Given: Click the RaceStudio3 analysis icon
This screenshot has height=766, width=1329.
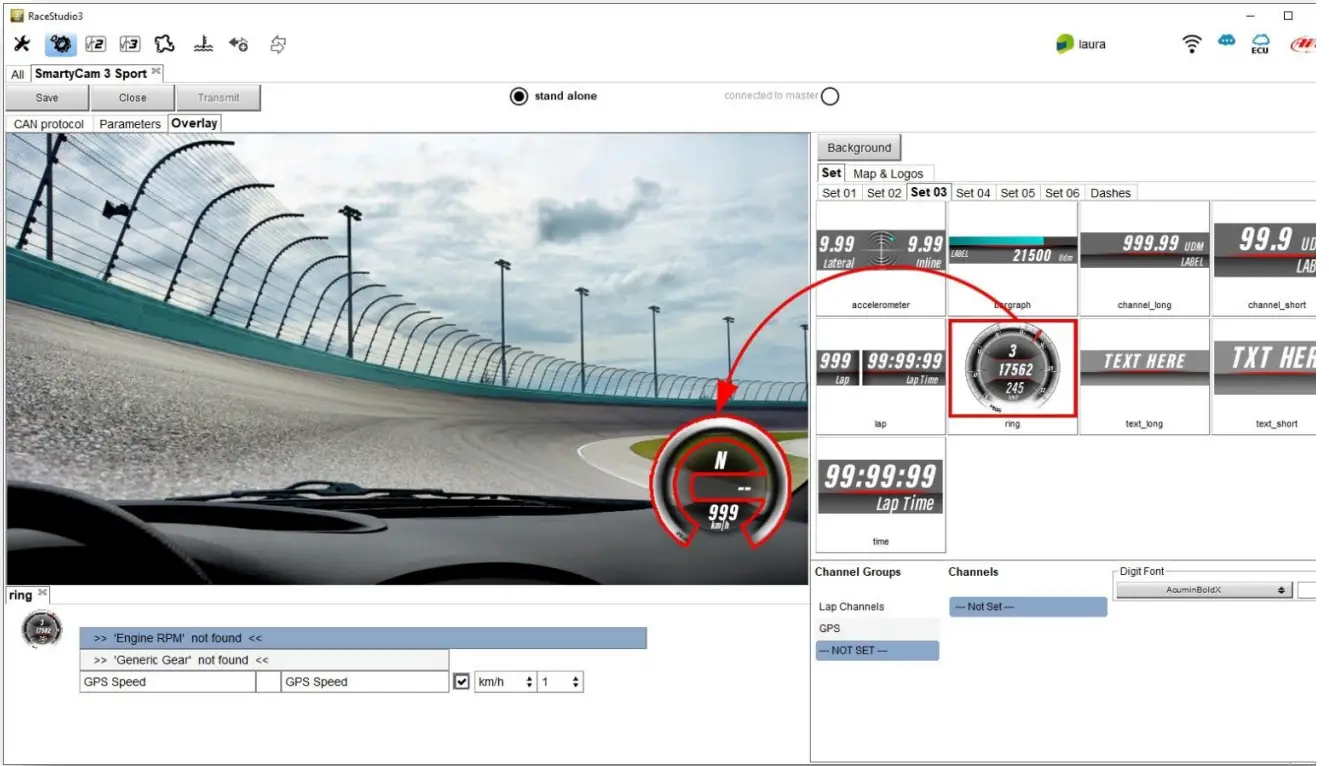Looking at the screenshot, I should point(130,44).
